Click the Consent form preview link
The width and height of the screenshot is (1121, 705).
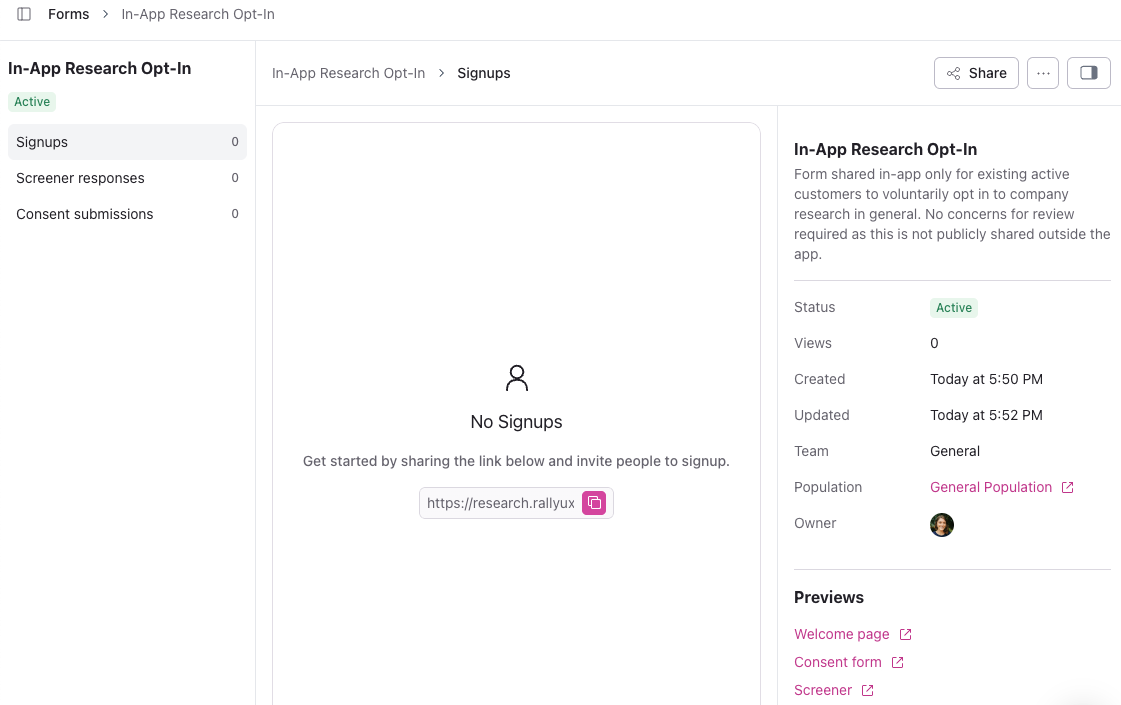click(x=837, y=662)
